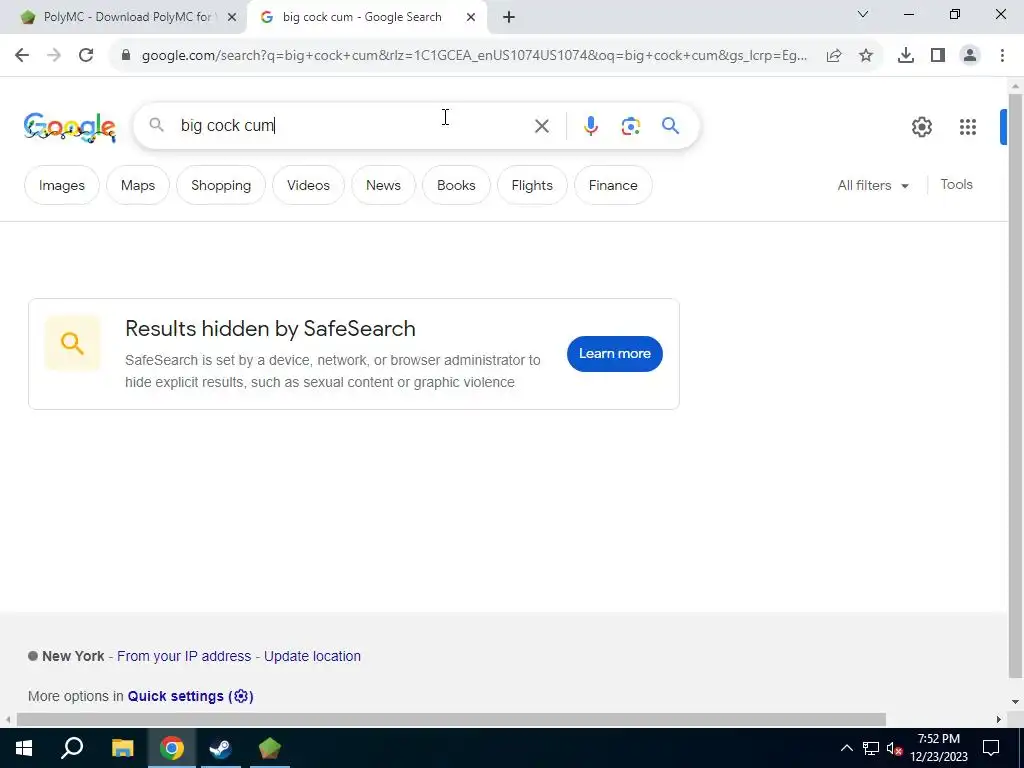1024x768 pixels.
Task: Open the network tray icon
Action: pyautogui.click(x=871, y=748)
